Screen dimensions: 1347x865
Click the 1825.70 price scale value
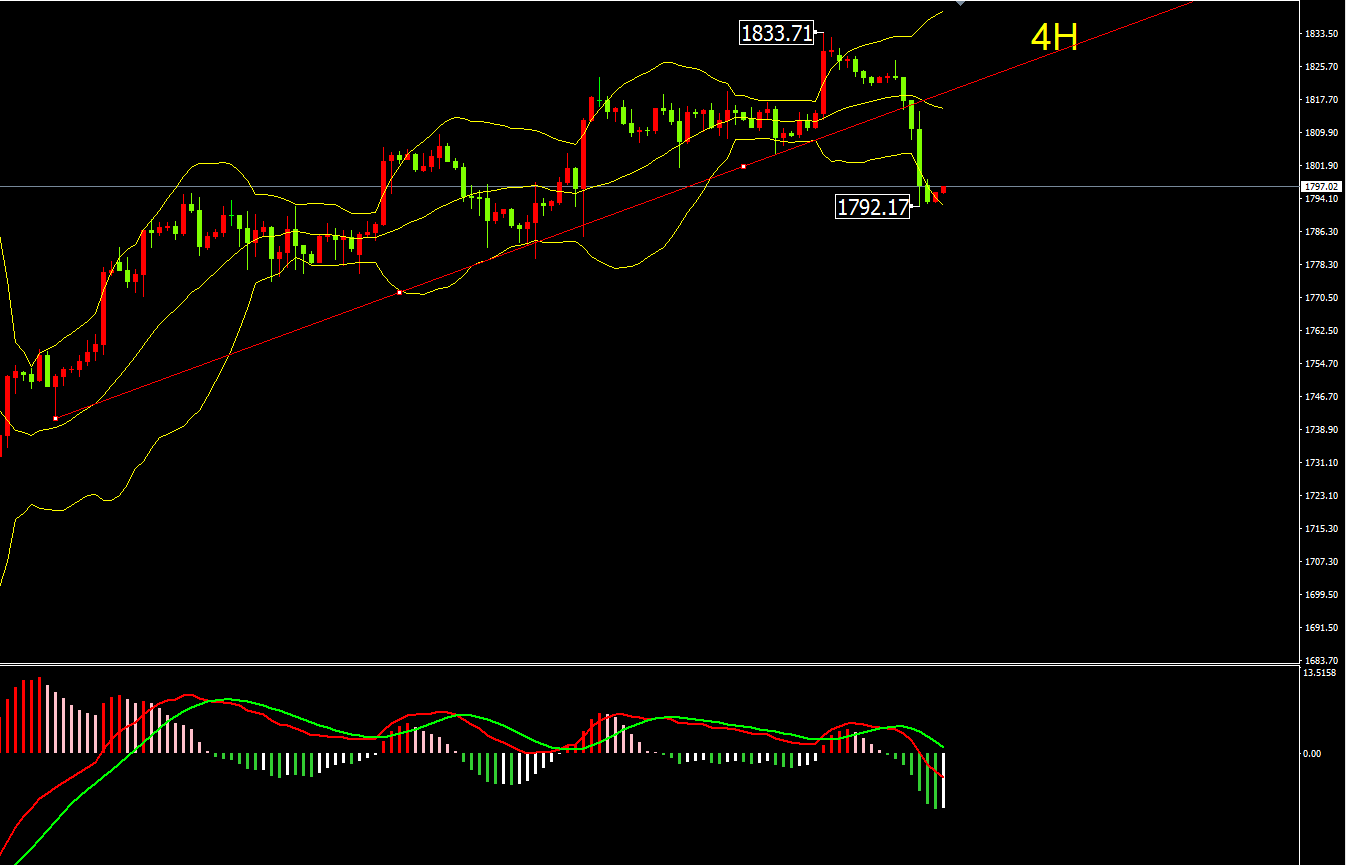1321,67
